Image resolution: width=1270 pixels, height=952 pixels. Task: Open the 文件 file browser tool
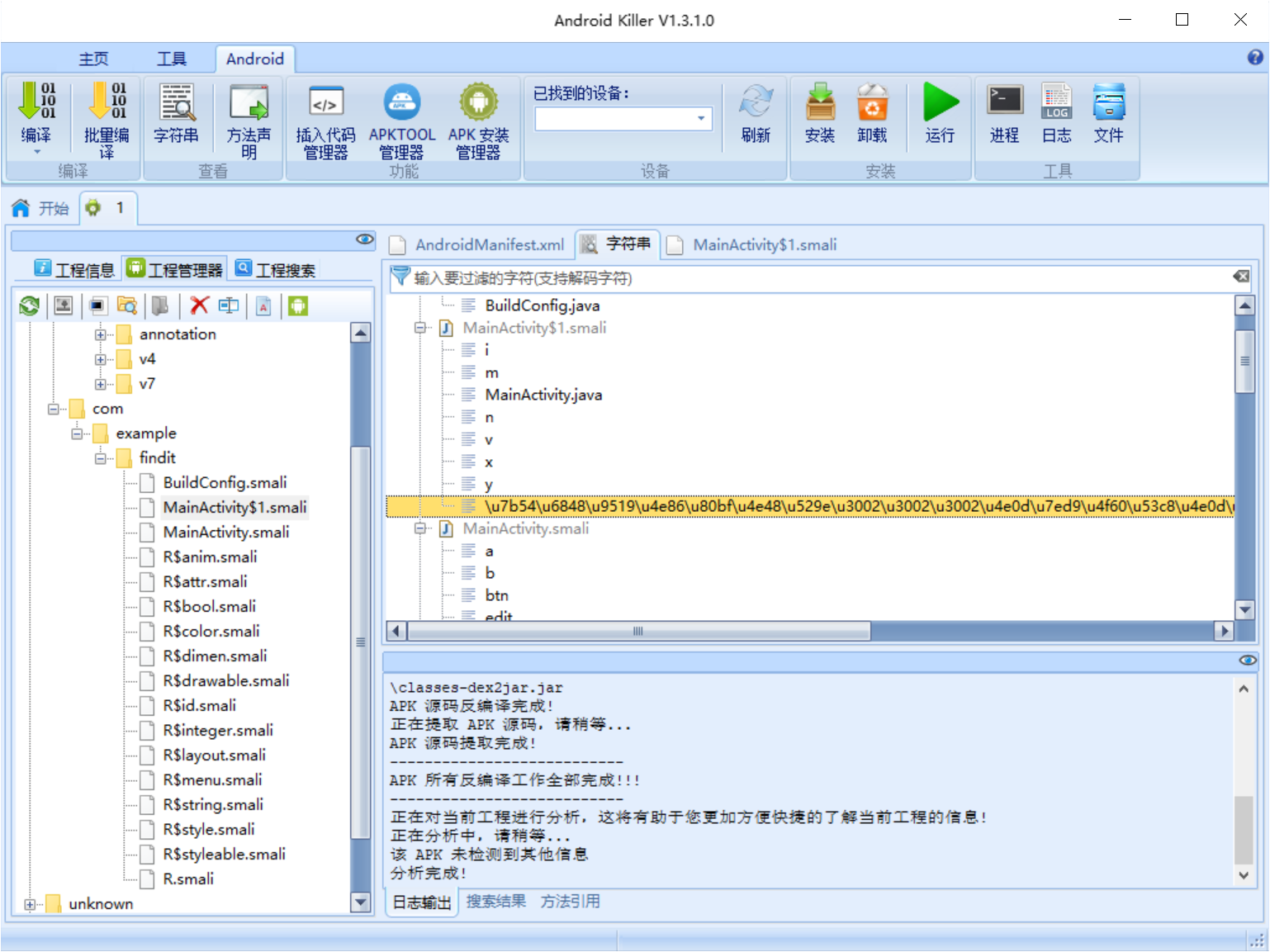click(1109, 112)
